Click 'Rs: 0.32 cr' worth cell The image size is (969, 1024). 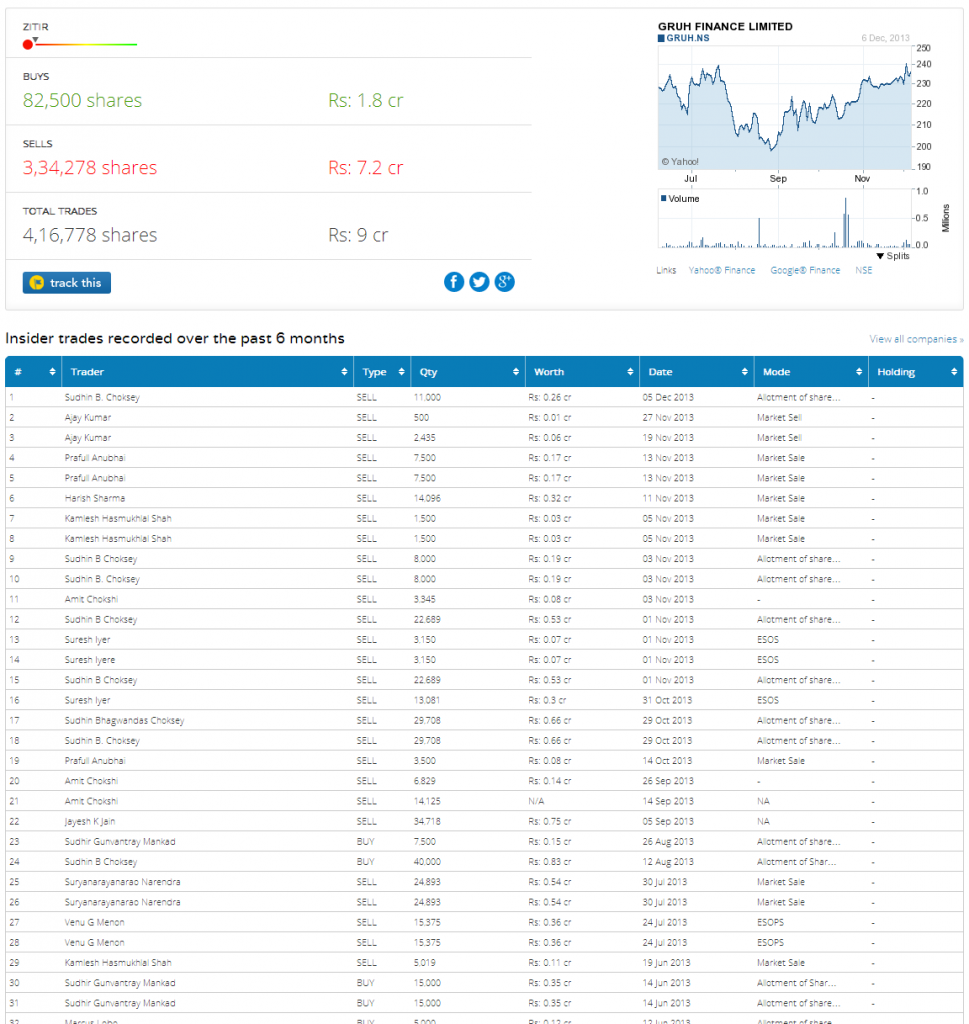click(550, 498)
